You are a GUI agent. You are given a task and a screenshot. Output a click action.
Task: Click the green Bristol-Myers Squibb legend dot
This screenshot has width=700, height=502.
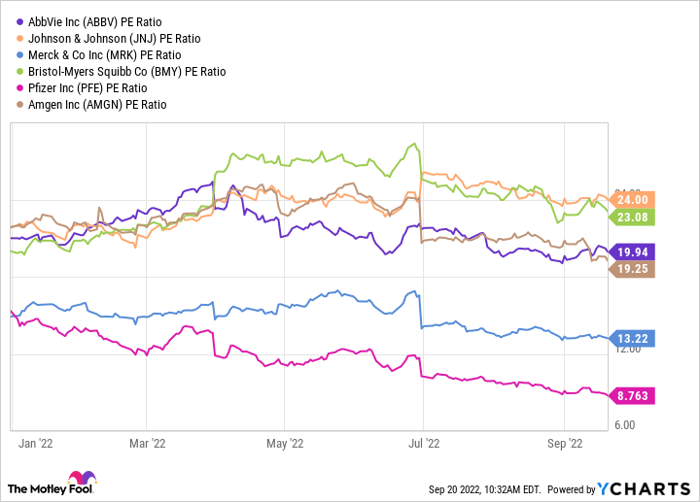click(x=21, y=71)
